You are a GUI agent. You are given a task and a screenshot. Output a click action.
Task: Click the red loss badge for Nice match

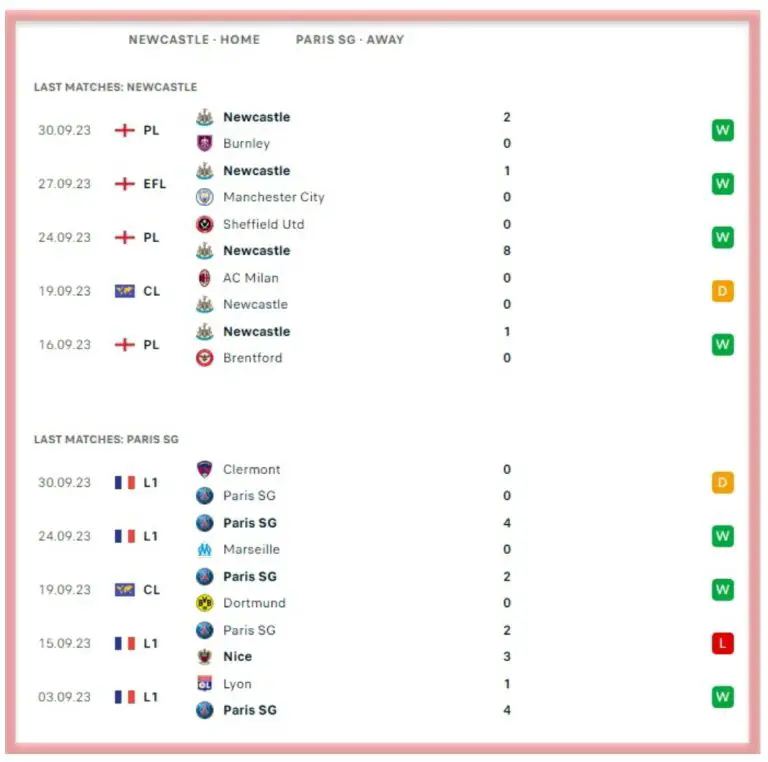pyautogui.click(x=722, y=643)
